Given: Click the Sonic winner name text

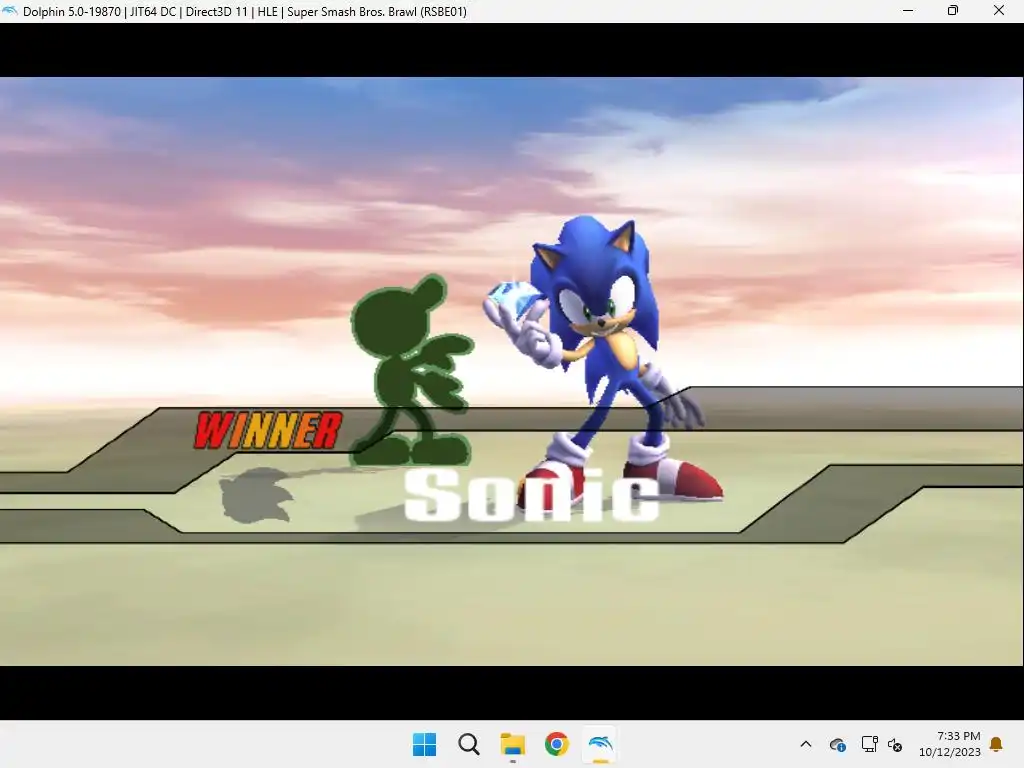Looking at the screenshot, I should [x=532, y=496].
